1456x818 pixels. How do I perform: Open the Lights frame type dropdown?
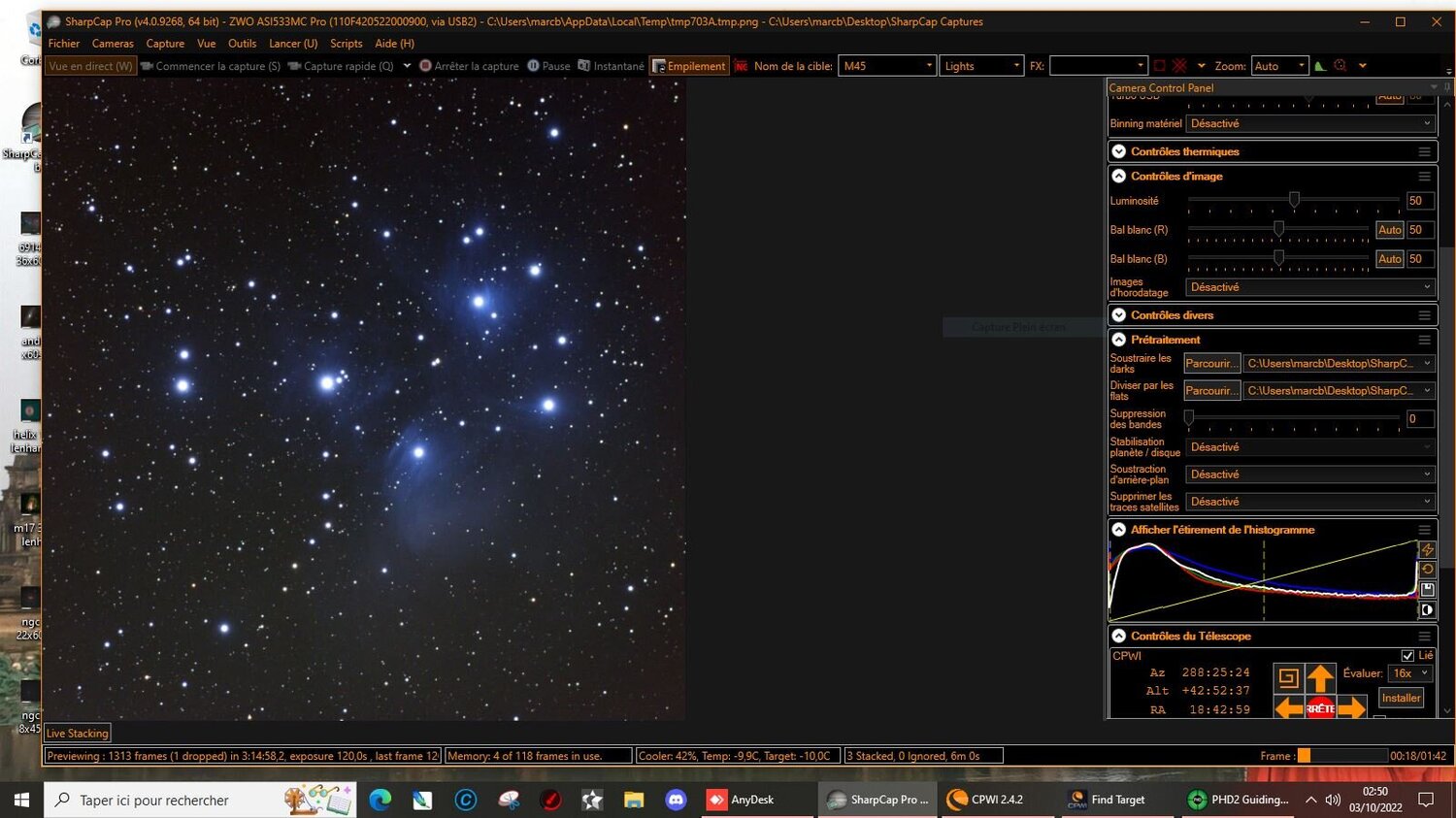981,66
